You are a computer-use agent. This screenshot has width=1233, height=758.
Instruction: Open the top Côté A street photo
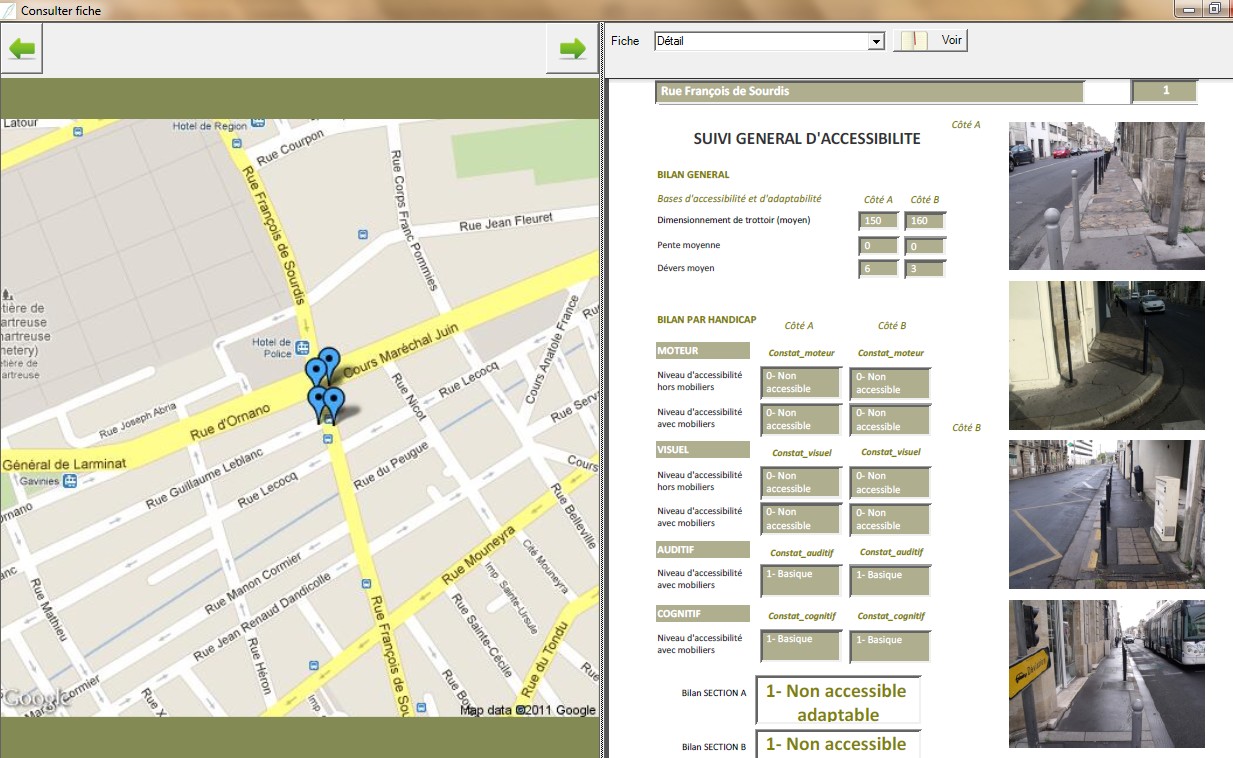1106,196
